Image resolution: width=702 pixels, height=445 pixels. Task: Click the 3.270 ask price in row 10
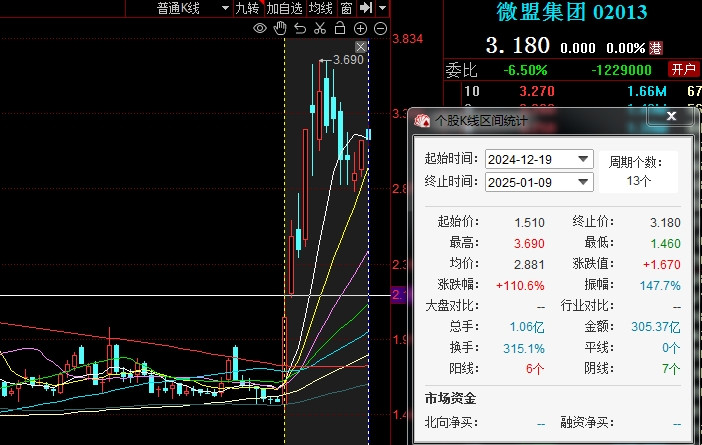click(x=537, y=91)
